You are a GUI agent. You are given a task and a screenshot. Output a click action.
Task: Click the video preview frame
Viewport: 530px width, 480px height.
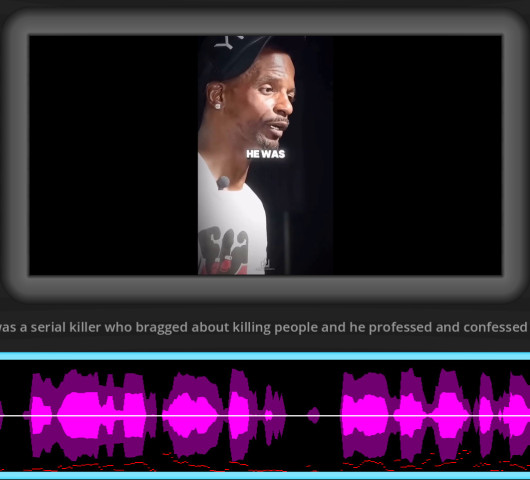tap(265, 155)
